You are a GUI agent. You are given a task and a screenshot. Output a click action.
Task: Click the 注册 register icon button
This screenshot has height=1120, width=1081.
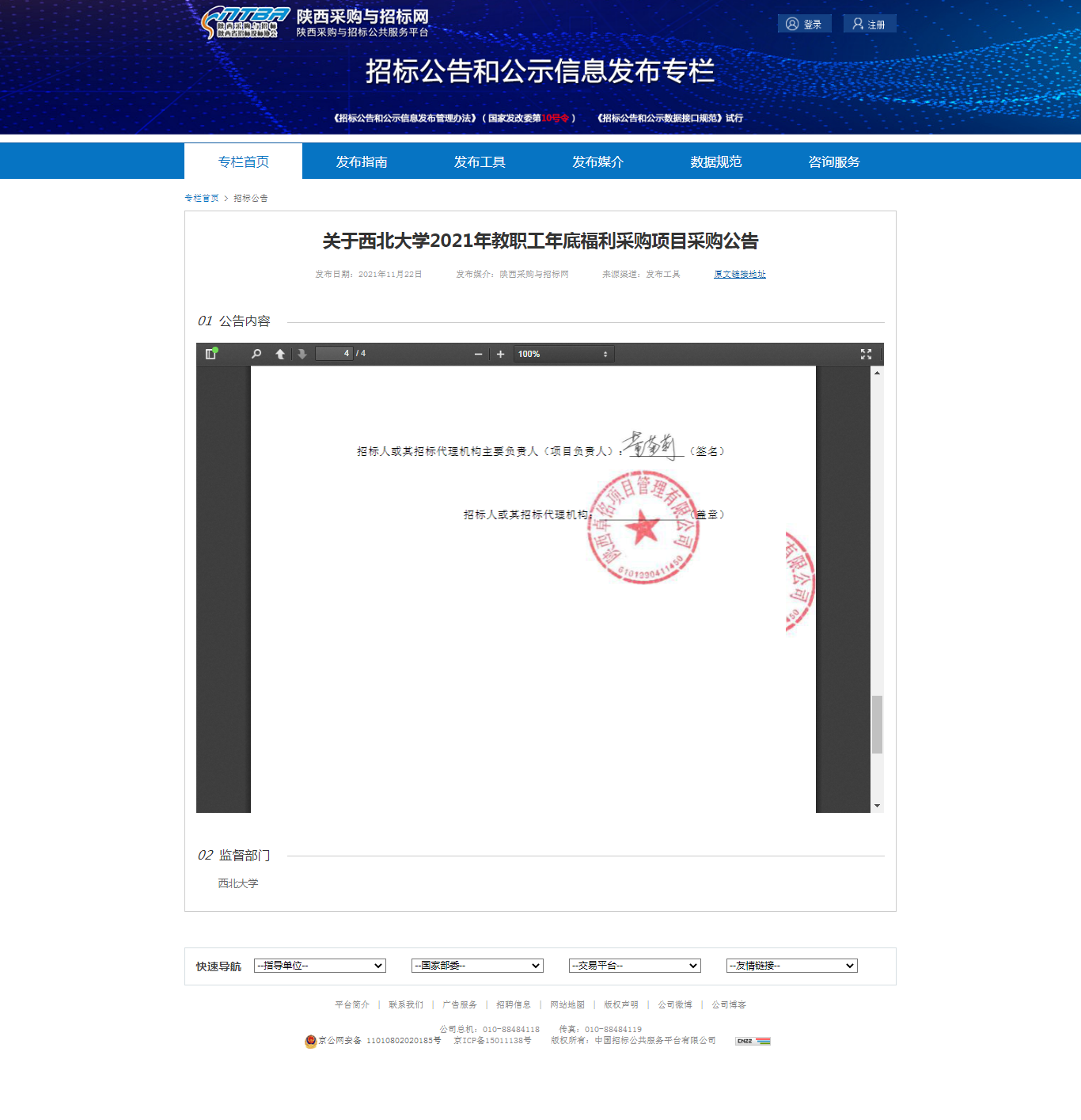pos(869,24)
